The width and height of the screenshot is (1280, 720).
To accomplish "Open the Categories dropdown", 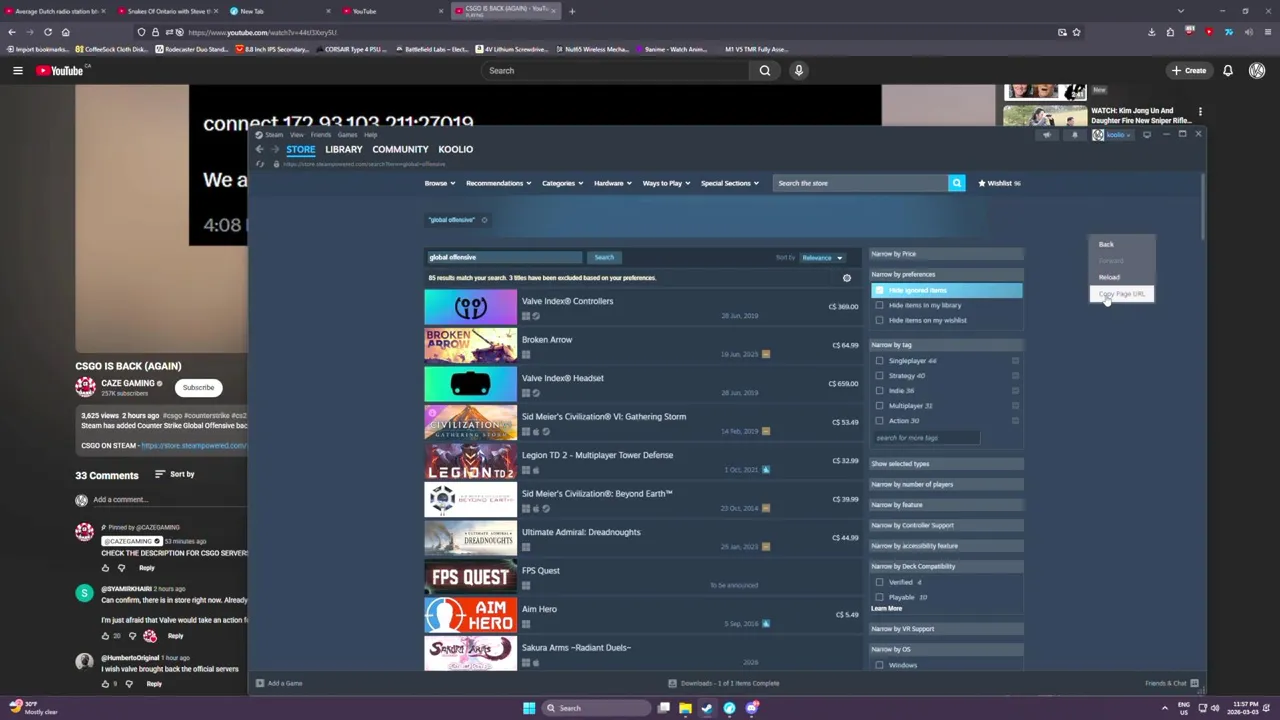I will (x=562, y=183).
